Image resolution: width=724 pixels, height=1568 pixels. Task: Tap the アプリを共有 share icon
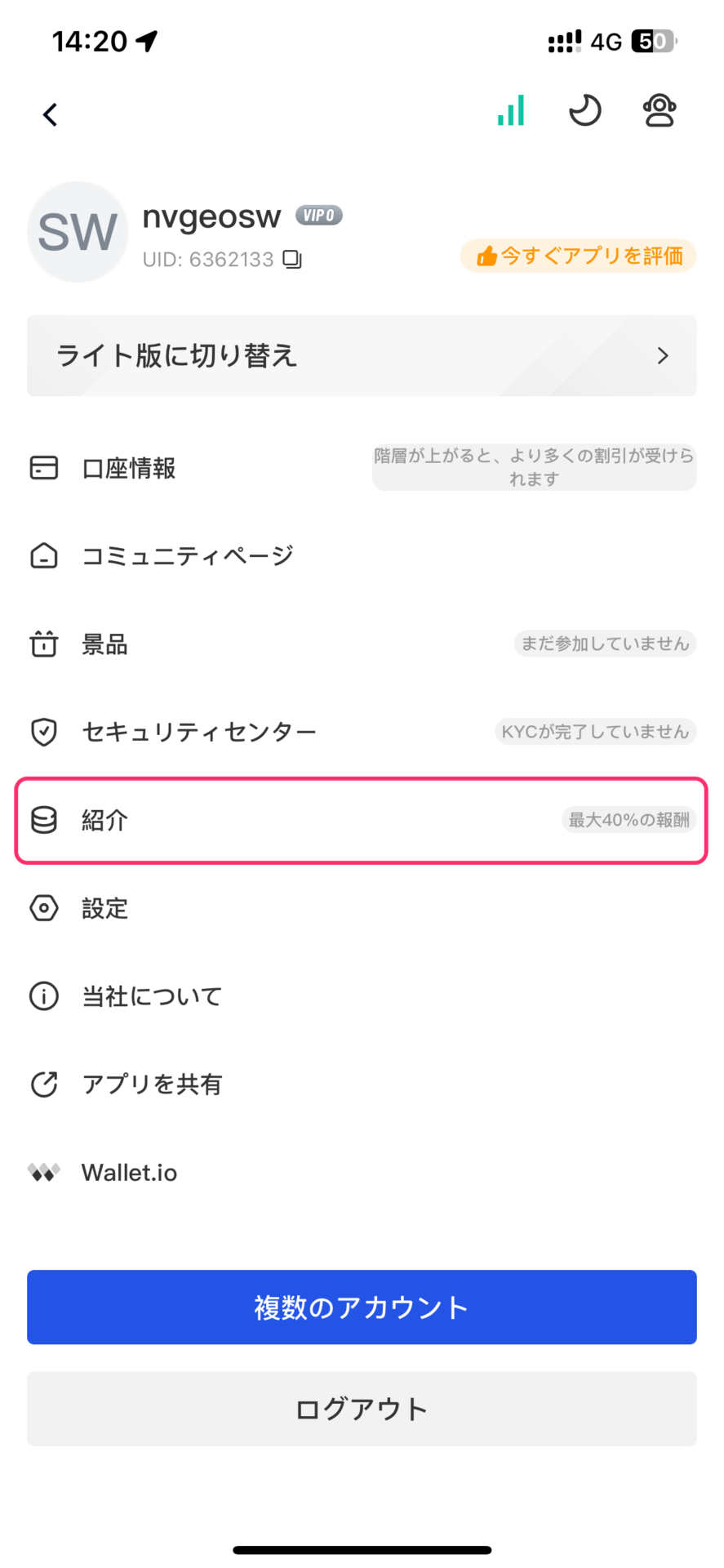point(44,1085)
